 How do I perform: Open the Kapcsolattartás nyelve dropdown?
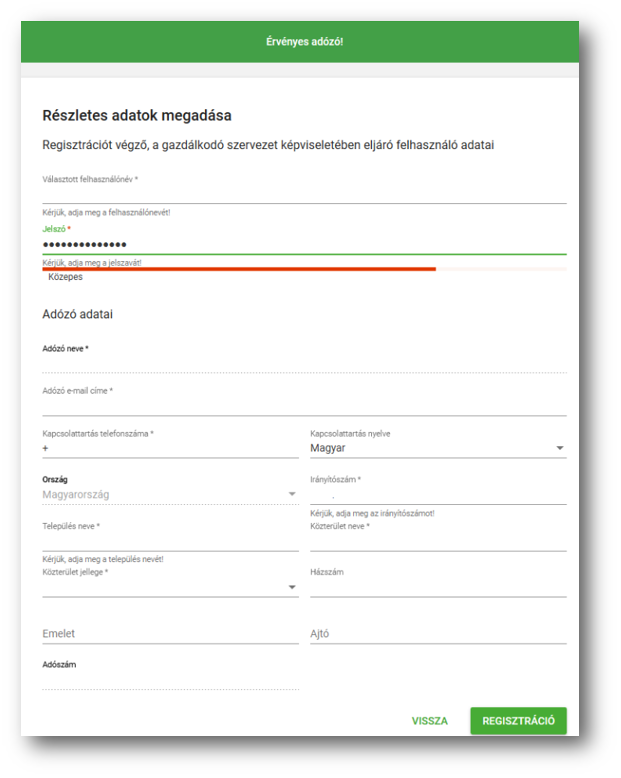[438, 449]
